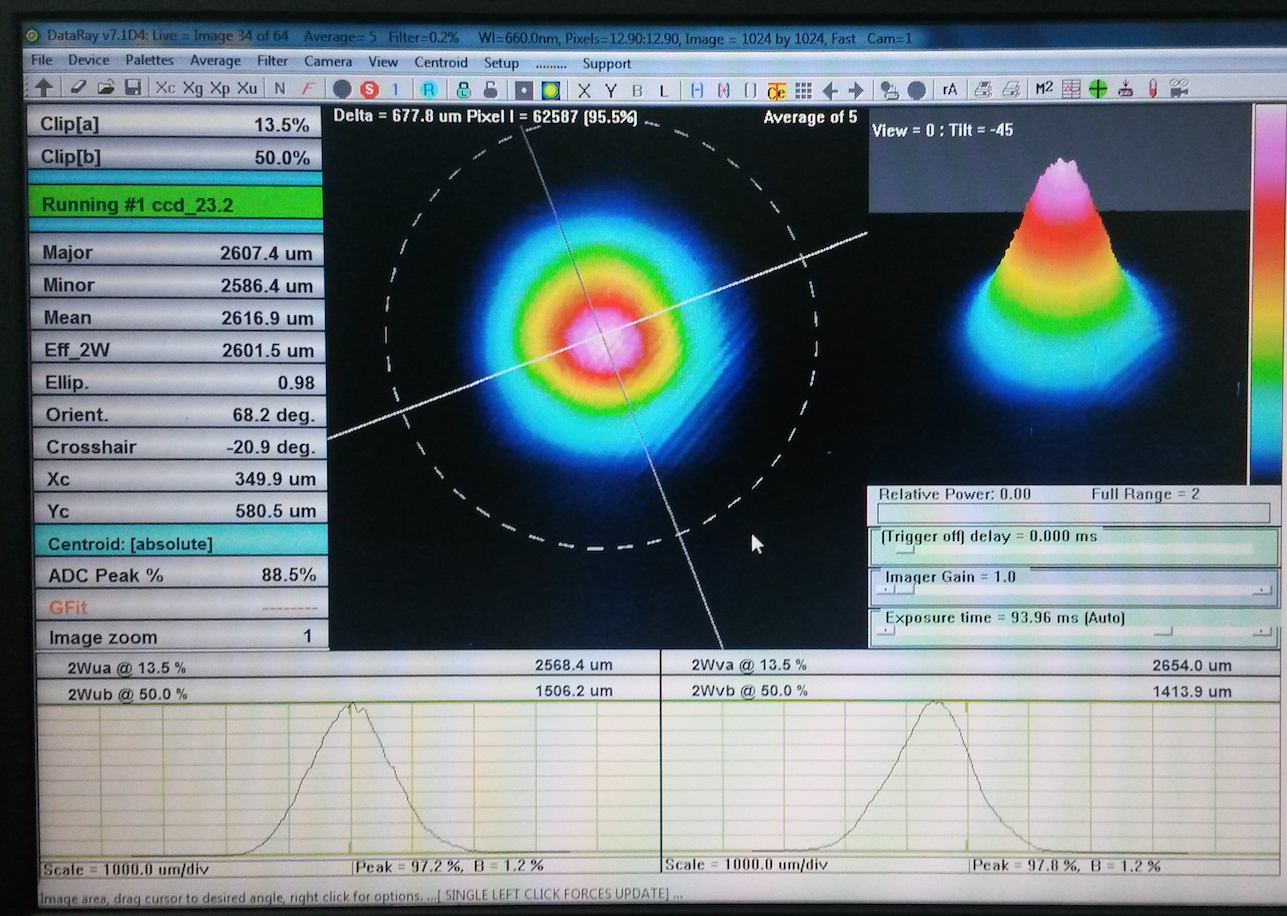Viewport: 1287px width, 916px height.
Task: Open the Support menu
Action: click(x=607, y=64)
